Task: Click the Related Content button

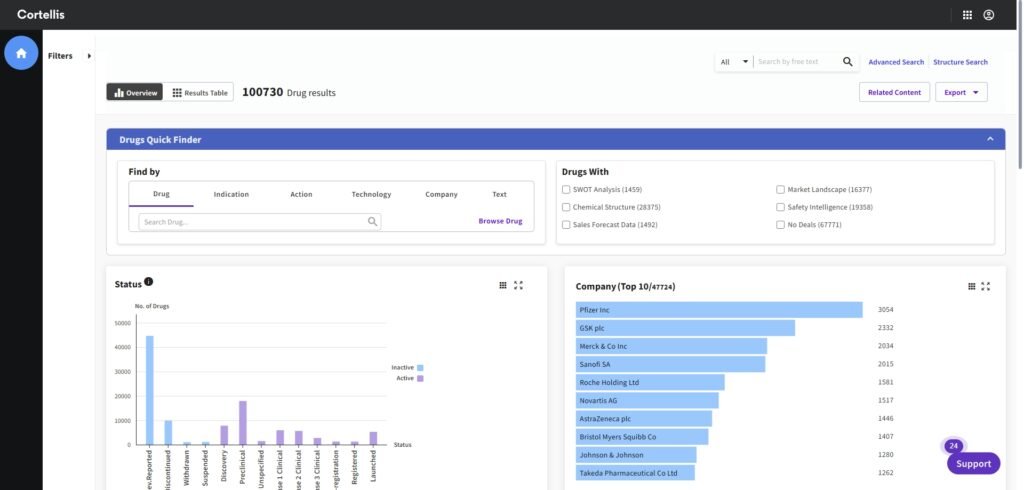Action: 894,92
